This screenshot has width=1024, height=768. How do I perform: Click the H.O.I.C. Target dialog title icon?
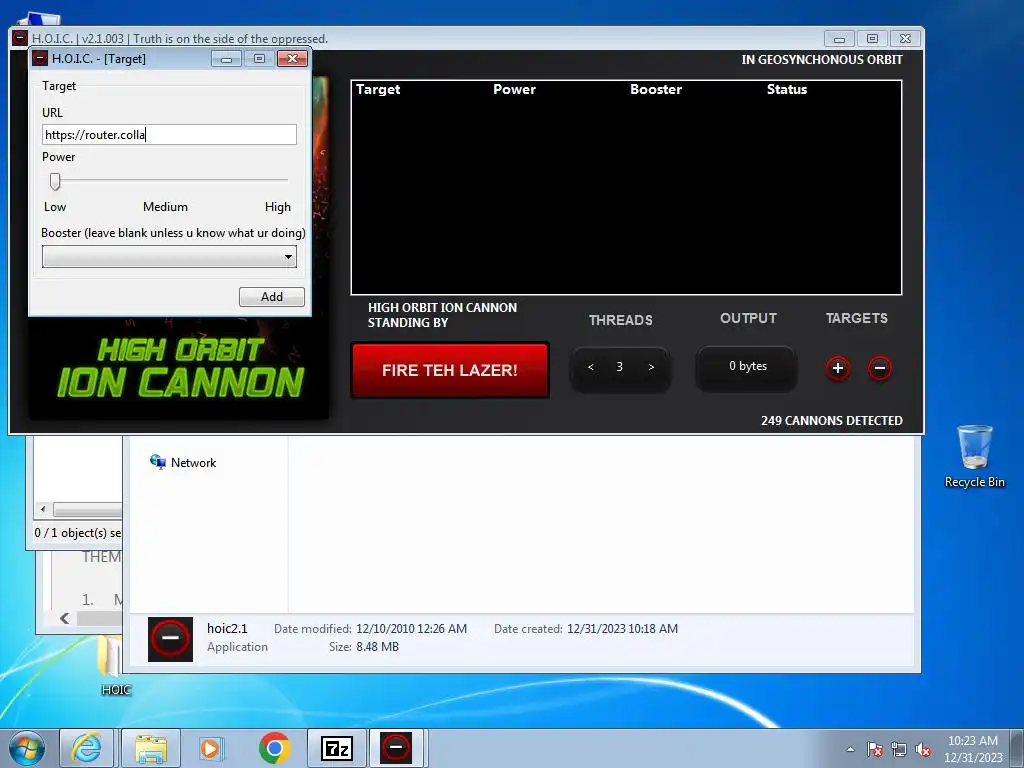coord(40,58)
